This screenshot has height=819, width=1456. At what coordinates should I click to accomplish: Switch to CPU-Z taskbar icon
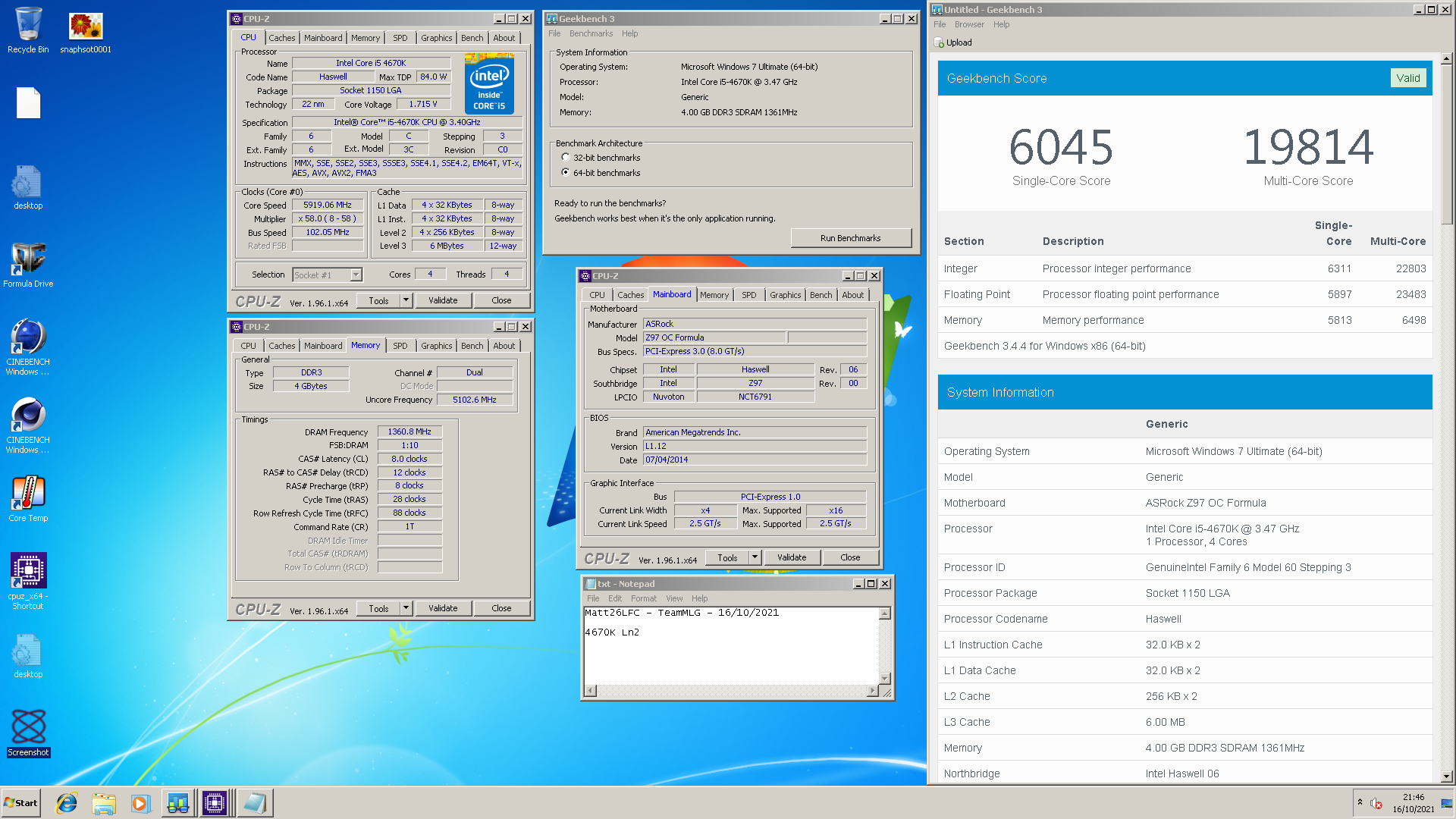pos(215,803)
